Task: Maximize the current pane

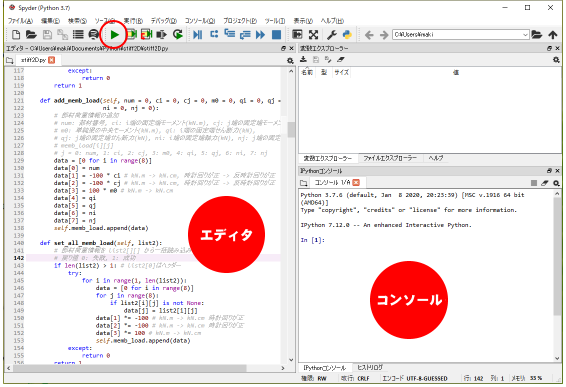Action: tap(297, 35)
